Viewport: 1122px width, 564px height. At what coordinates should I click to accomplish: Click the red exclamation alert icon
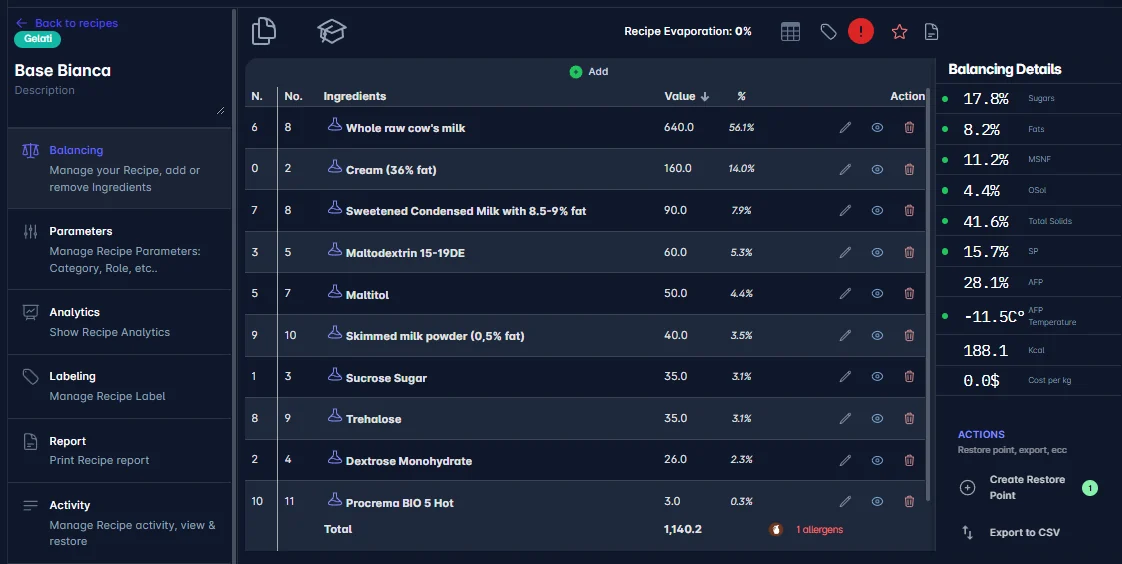tap(861, 31)
